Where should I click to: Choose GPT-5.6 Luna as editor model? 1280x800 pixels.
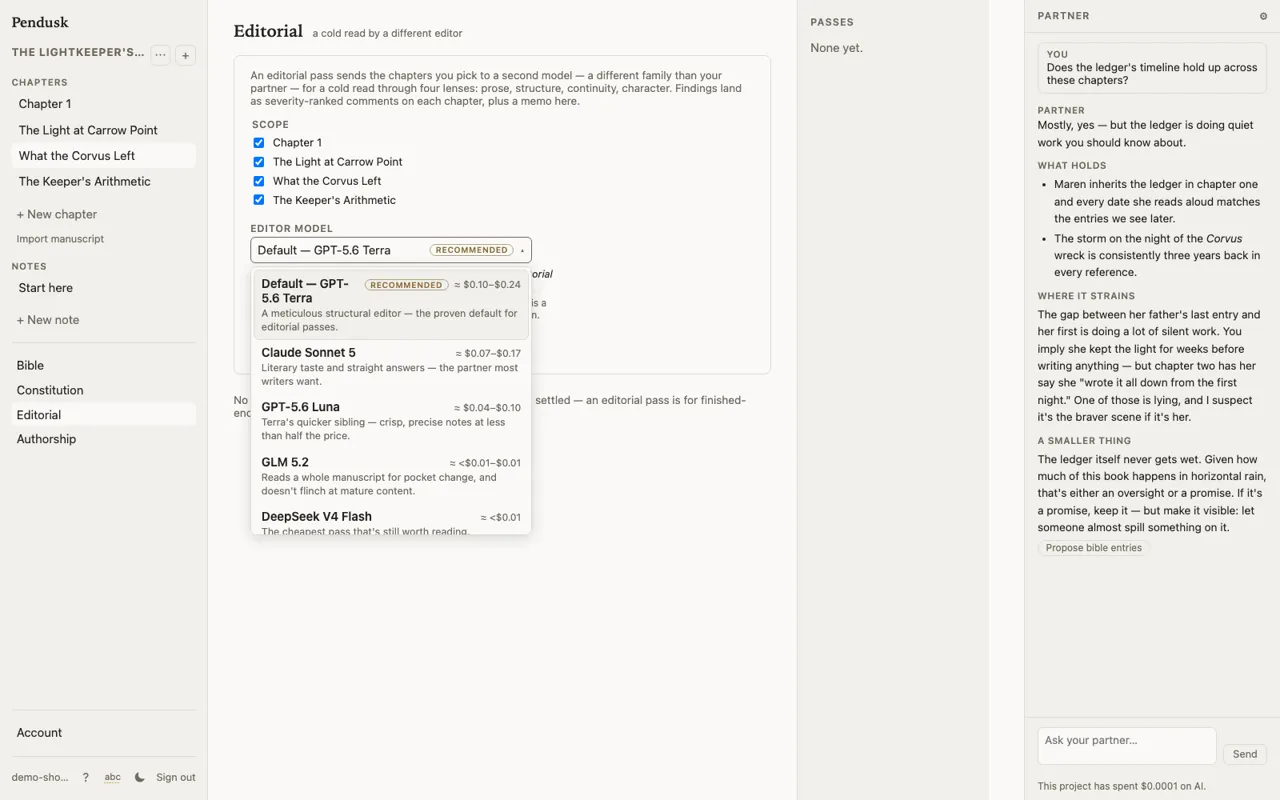tap(391, 421)
